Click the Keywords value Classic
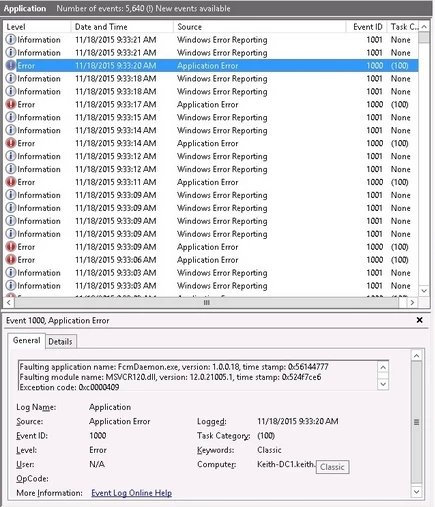 pyautogui.click(x=269, y=450)
